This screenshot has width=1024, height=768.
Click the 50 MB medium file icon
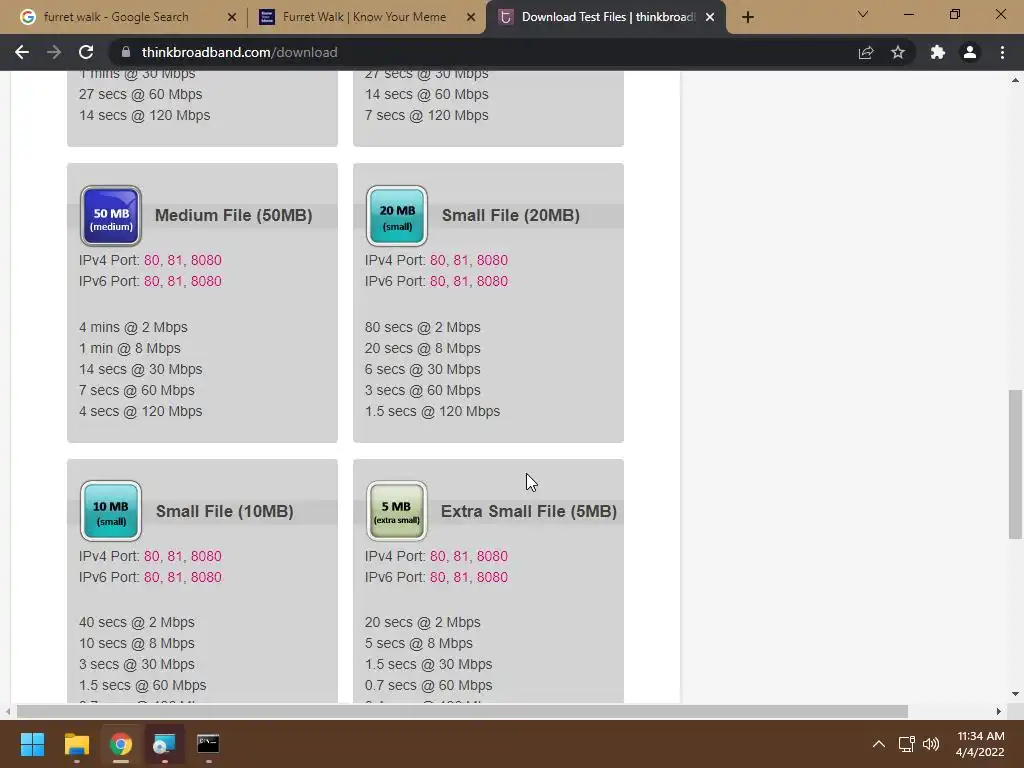(x=111, y=216)
